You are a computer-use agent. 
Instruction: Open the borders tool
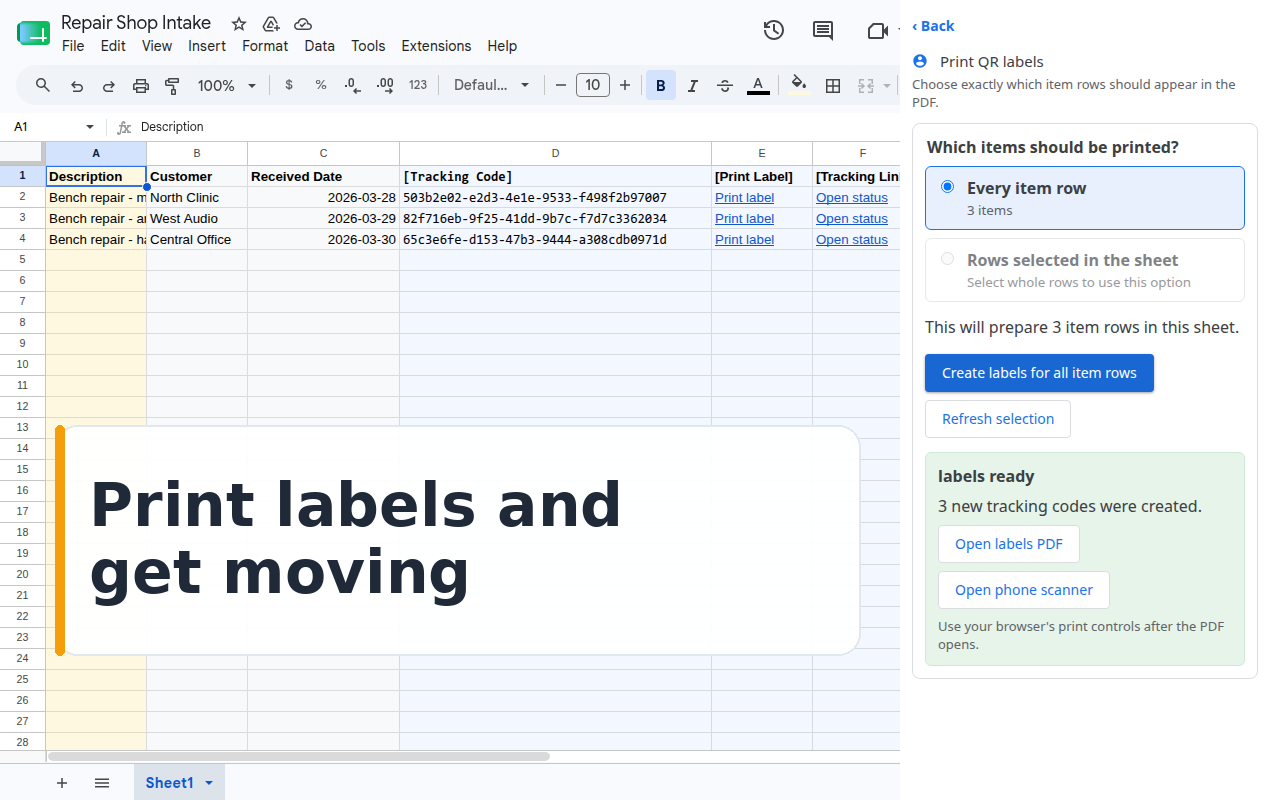pos(833,86)
